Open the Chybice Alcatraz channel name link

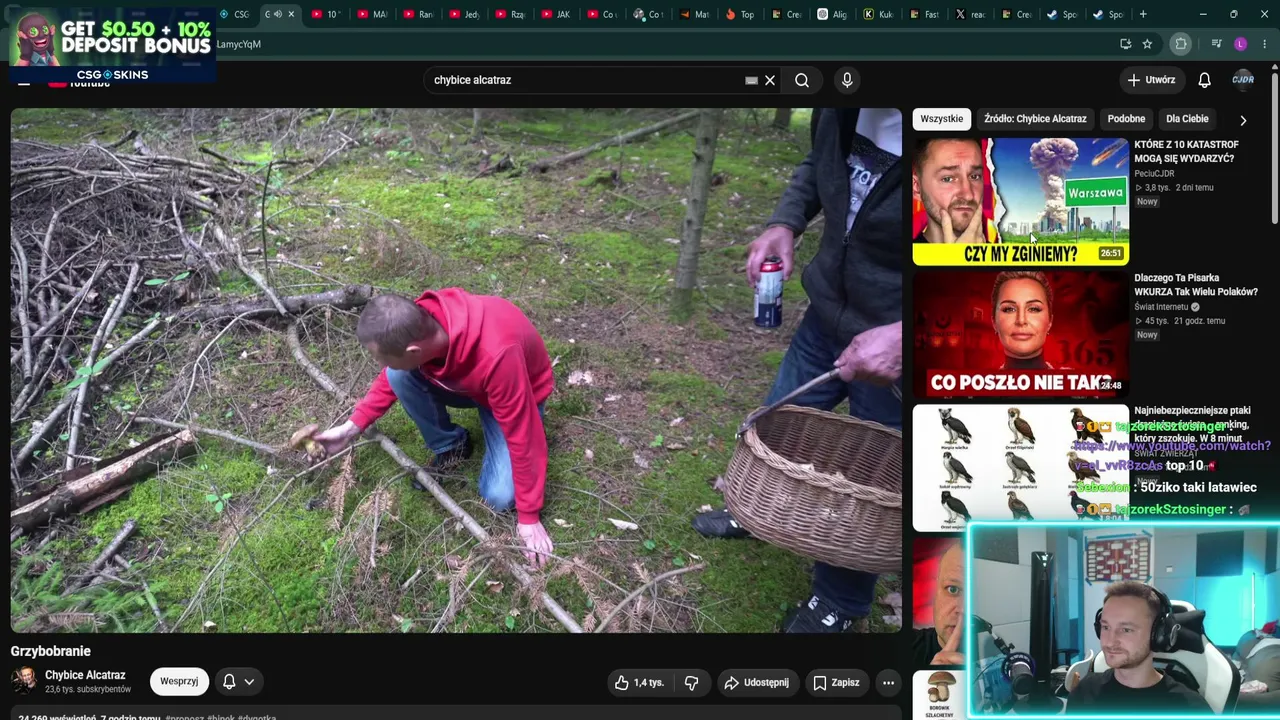pos(85,675)
